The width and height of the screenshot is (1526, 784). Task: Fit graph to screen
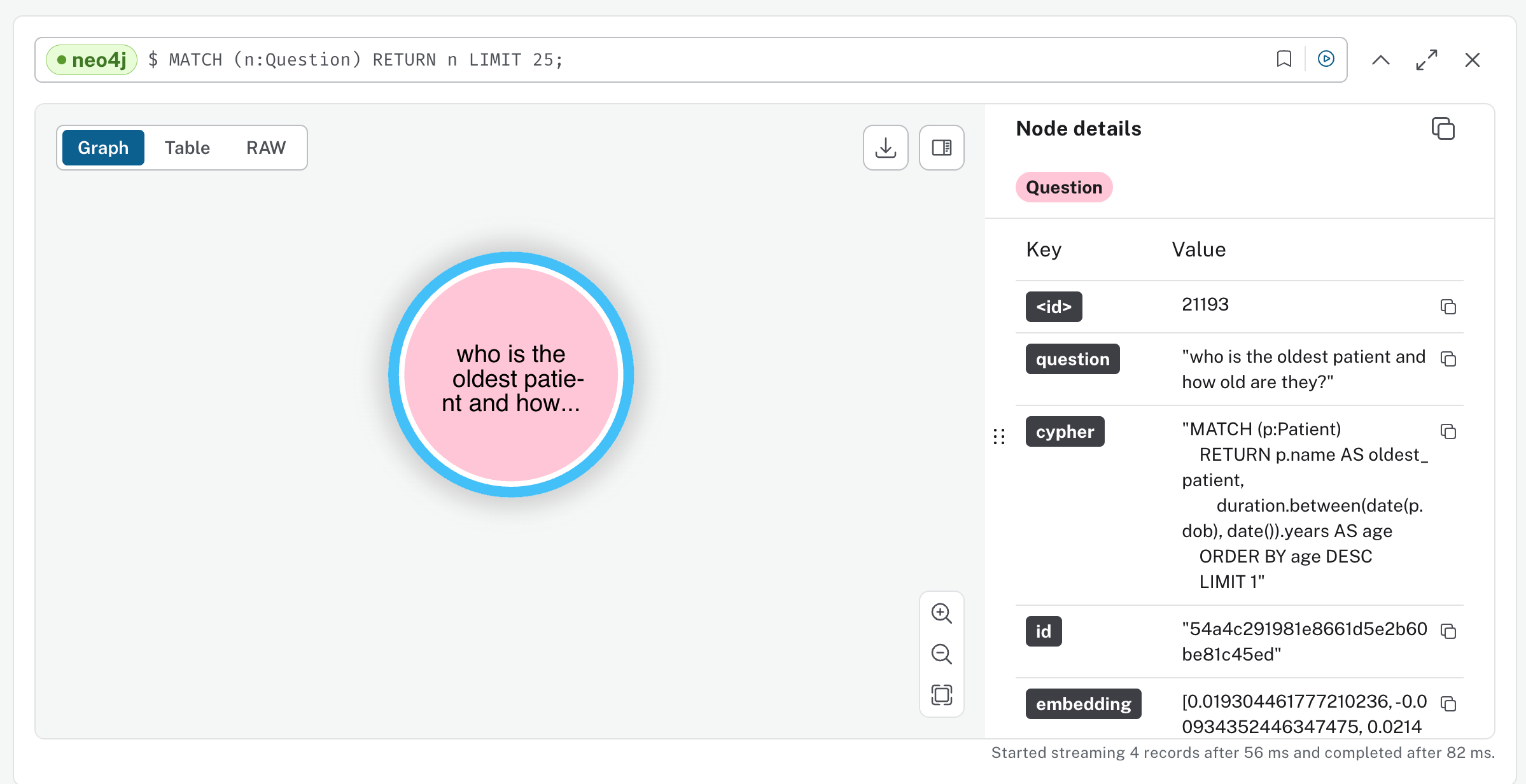941,695
